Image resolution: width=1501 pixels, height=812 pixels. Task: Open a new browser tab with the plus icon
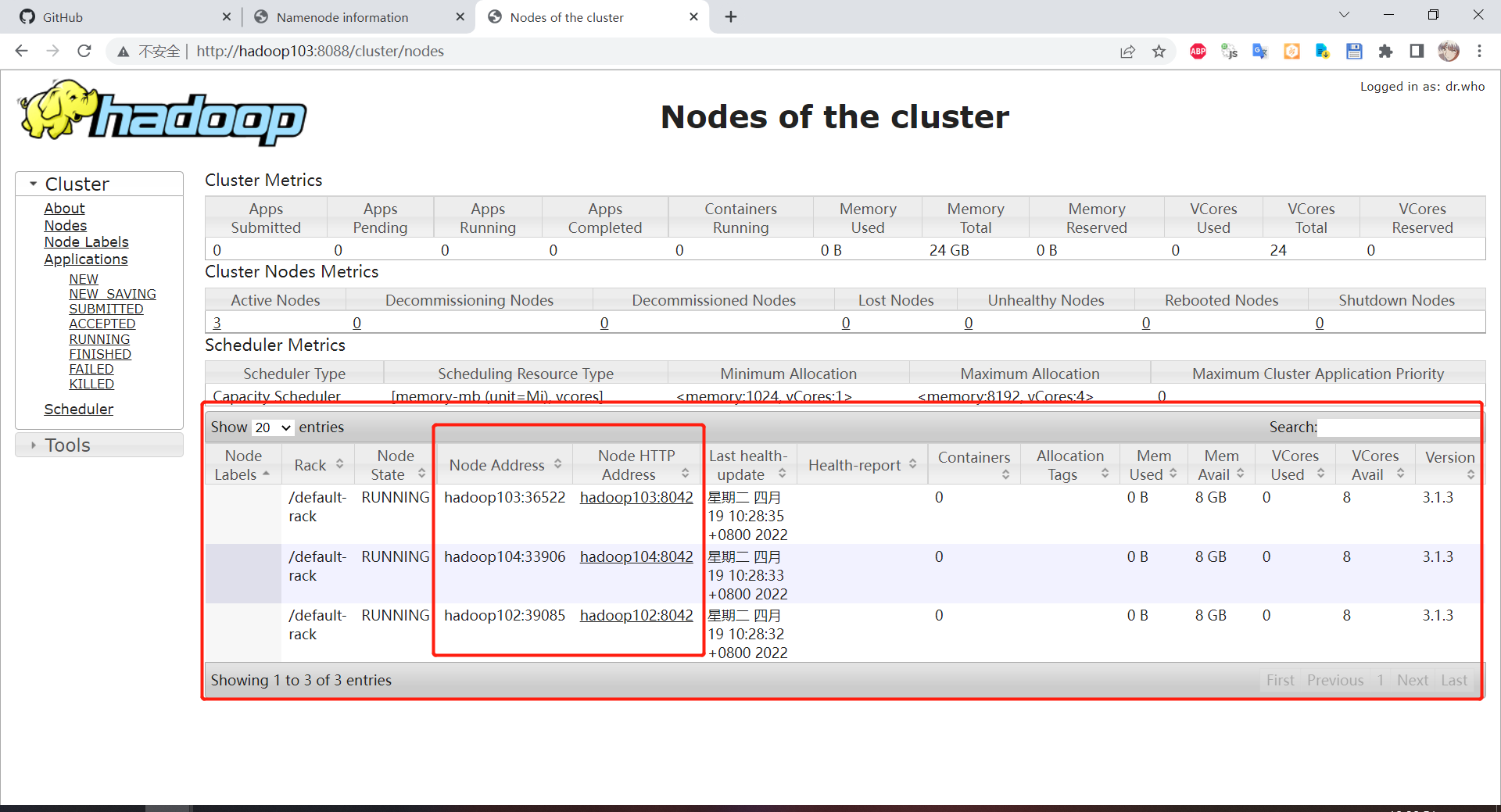(x=731, y=16)
